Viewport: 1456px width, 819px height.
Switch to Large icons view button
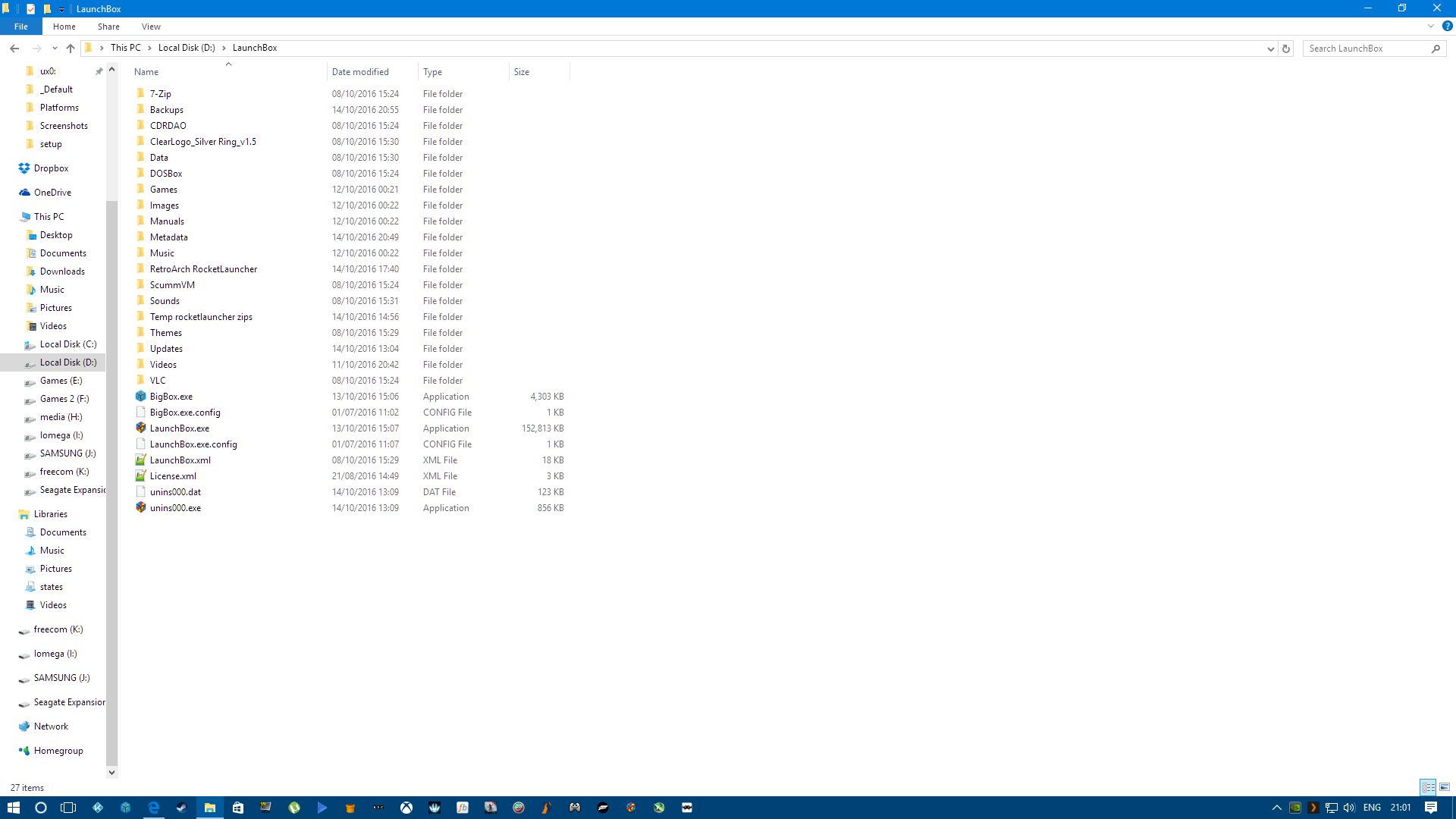1445,787
